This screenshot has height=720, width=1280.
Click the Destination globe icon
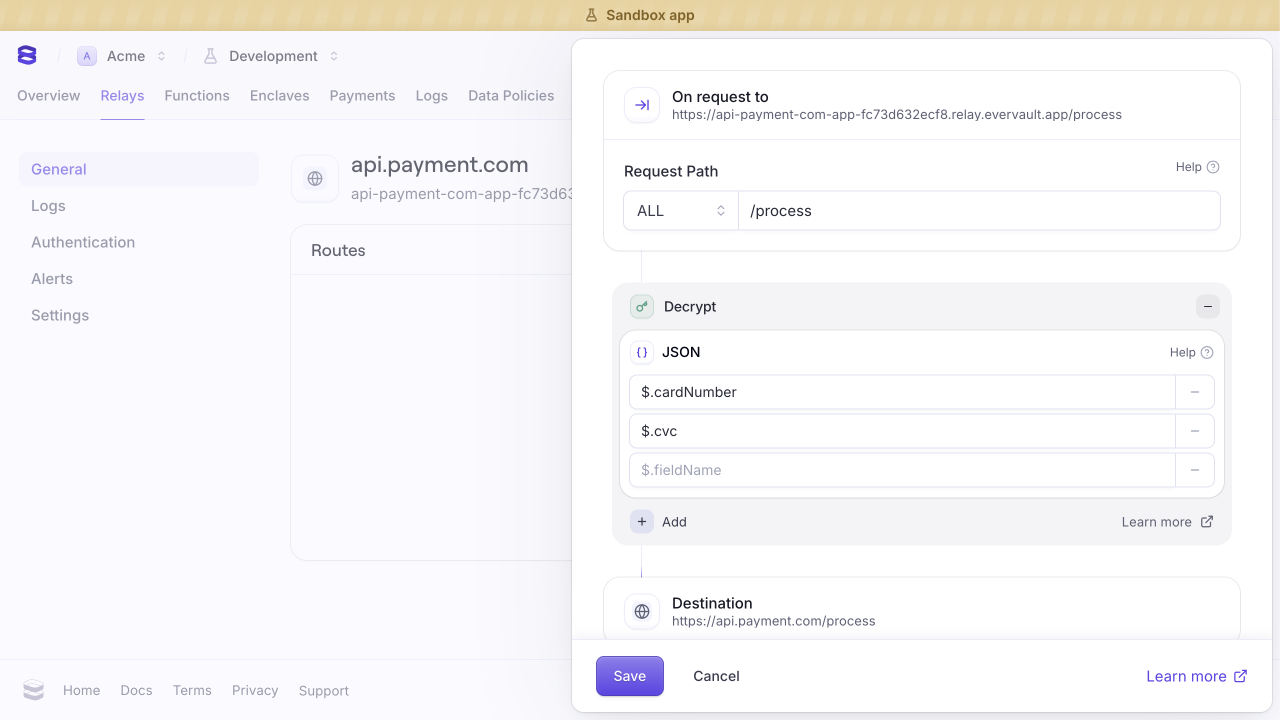point(642,612)
